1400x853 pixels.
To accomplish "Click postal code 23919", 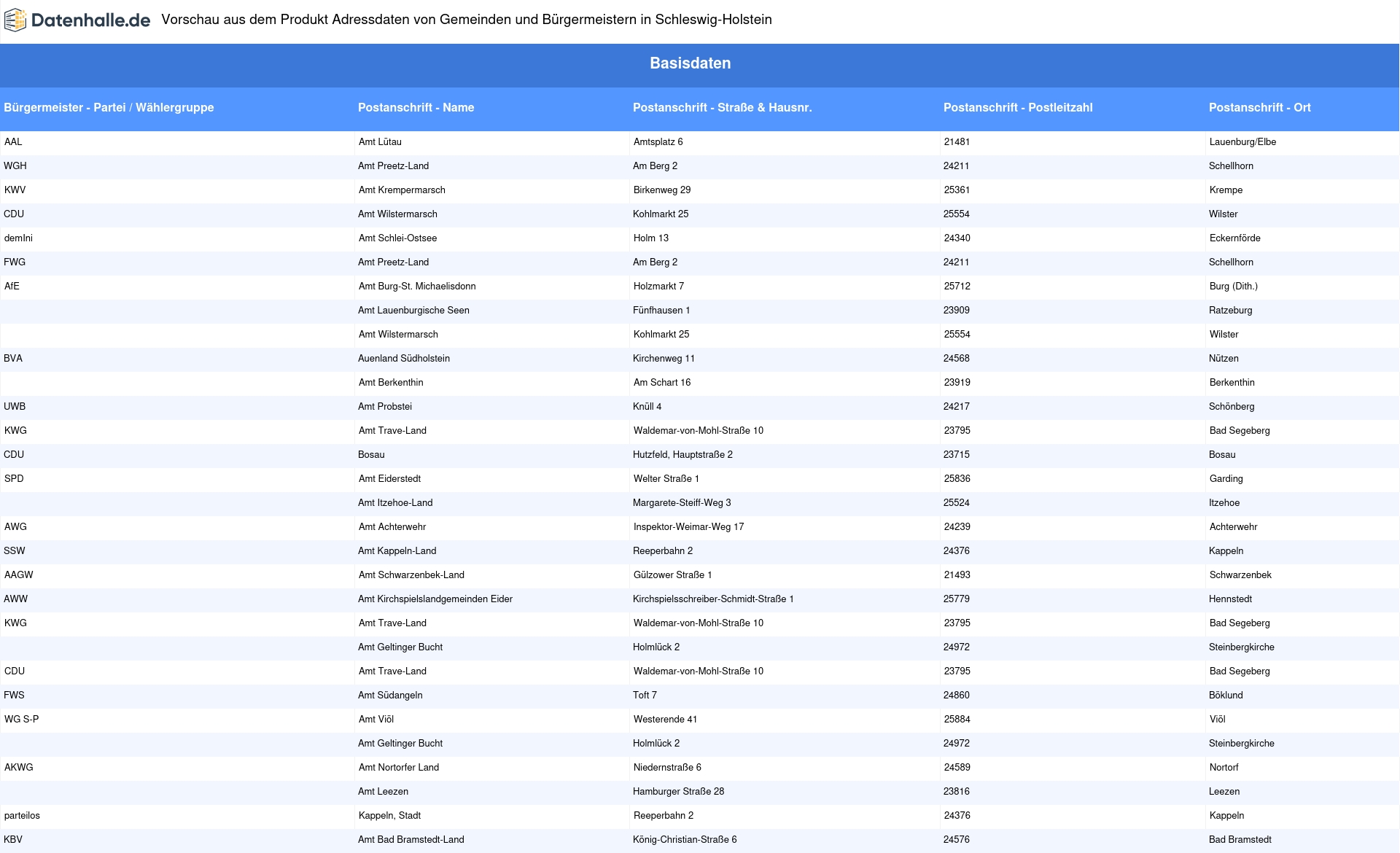I will pyautogui.click(x=957, y=383).
